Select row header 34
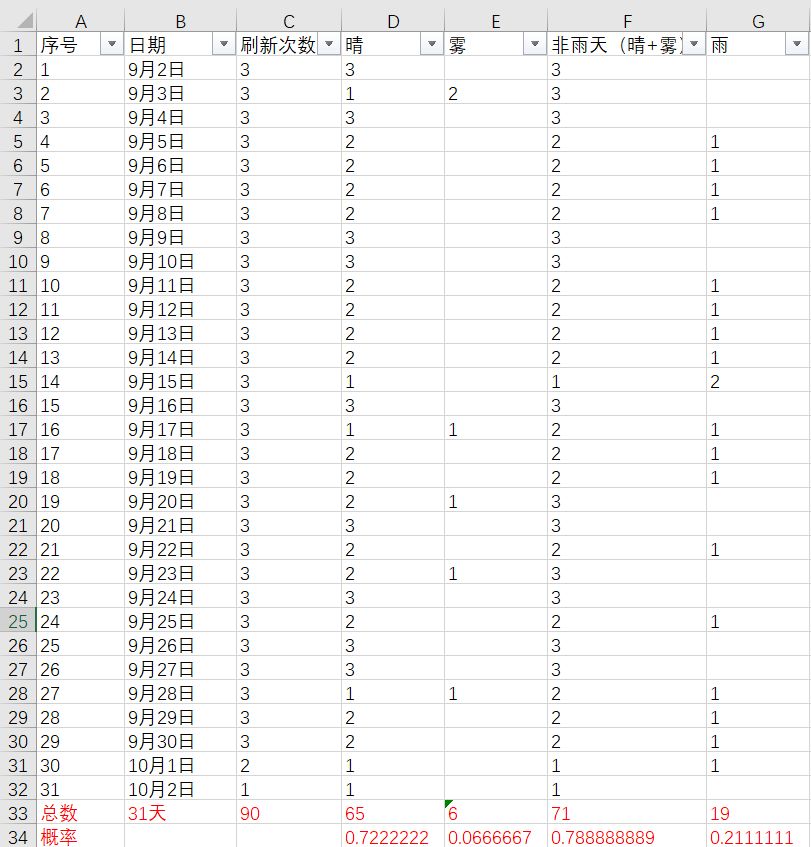The height and width of the screenshot is (847, 811). click(18, 837)
